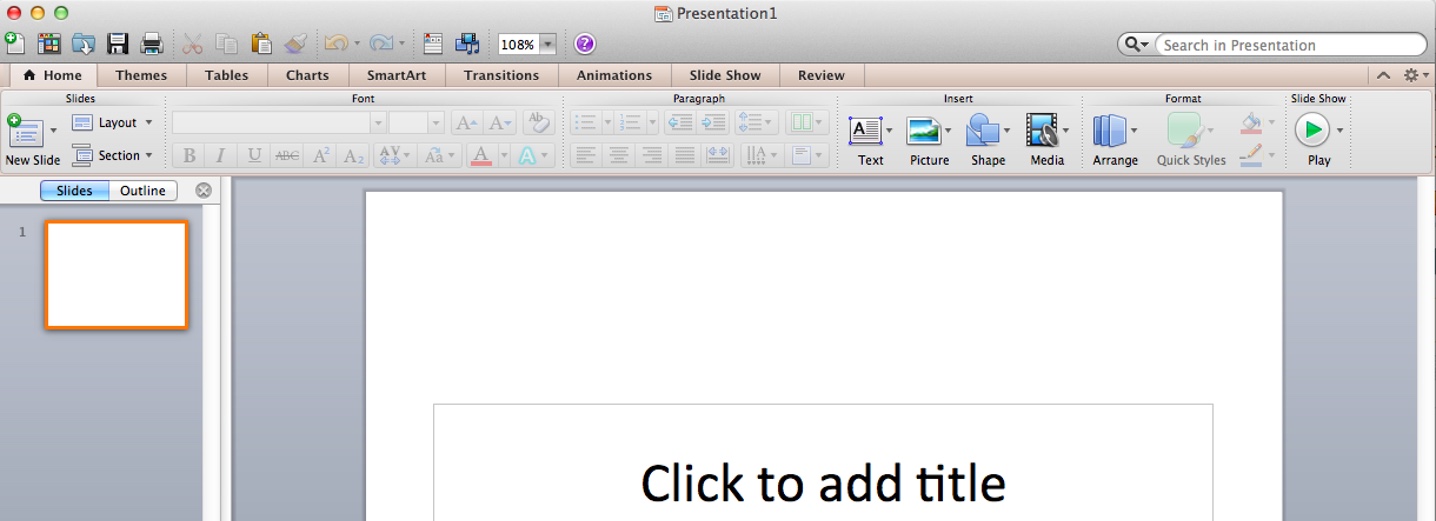Select slide 1 thumbnail
1436x521 pixels.
(x=116, y=274)
